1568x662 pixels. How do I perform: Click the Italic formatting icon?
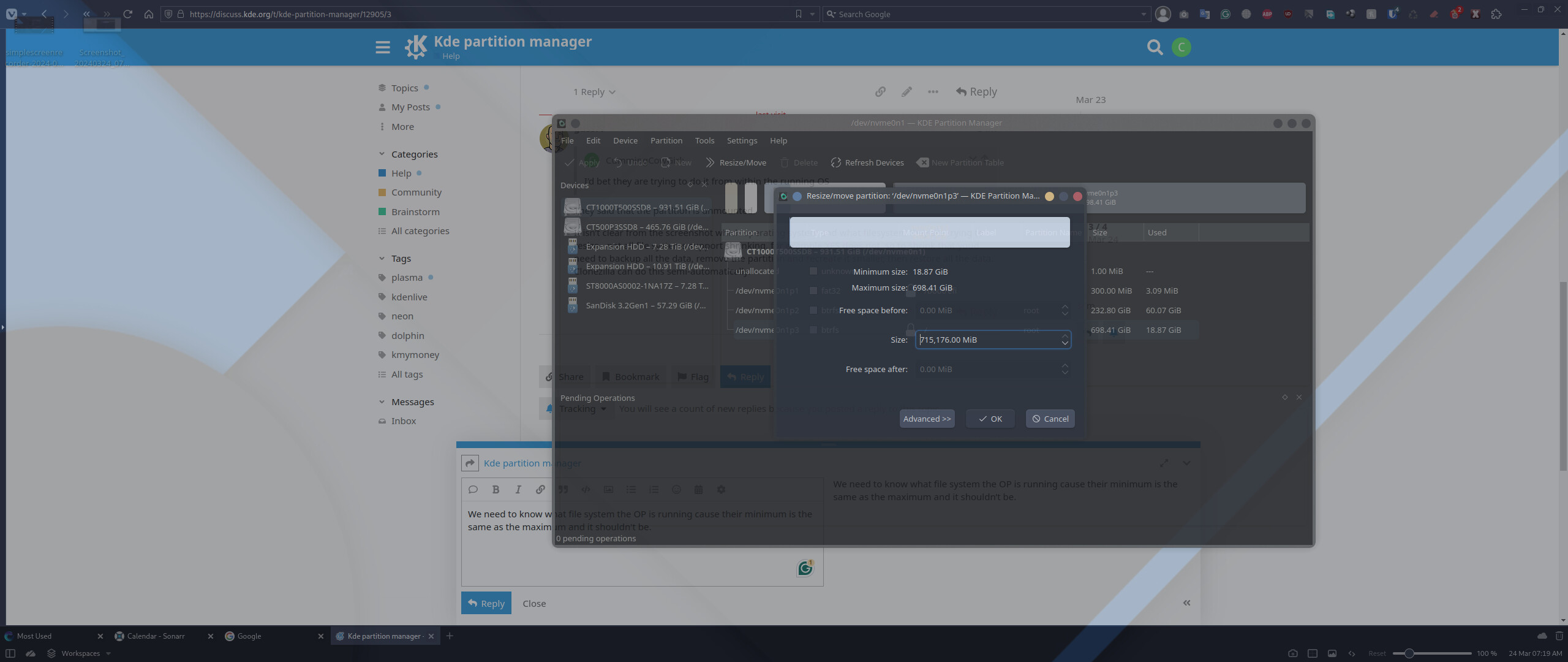click(x=518, y=489)
